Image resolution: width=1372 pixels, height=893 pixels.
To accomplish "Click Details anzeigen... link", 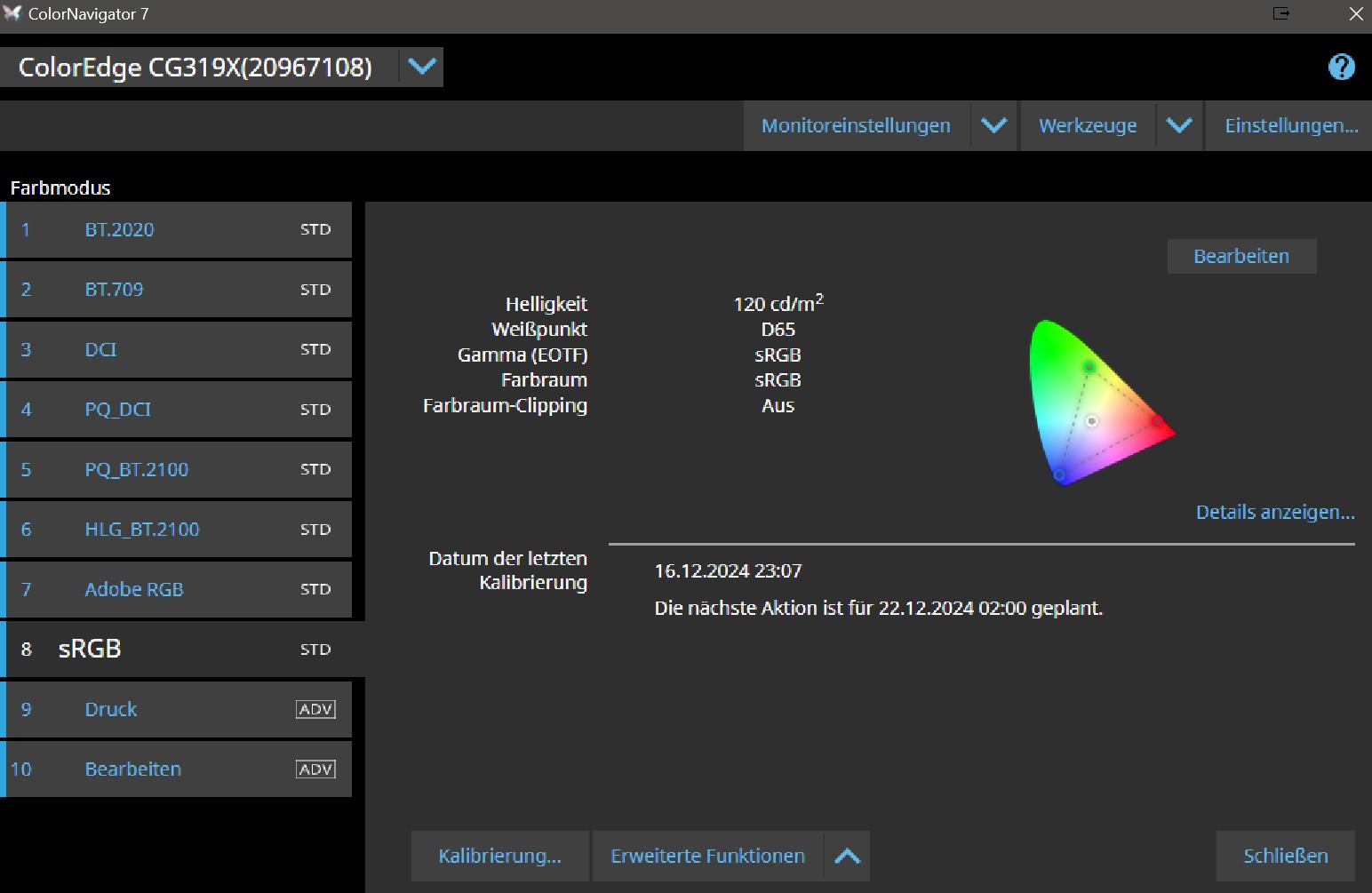I will pos(1275,512).
